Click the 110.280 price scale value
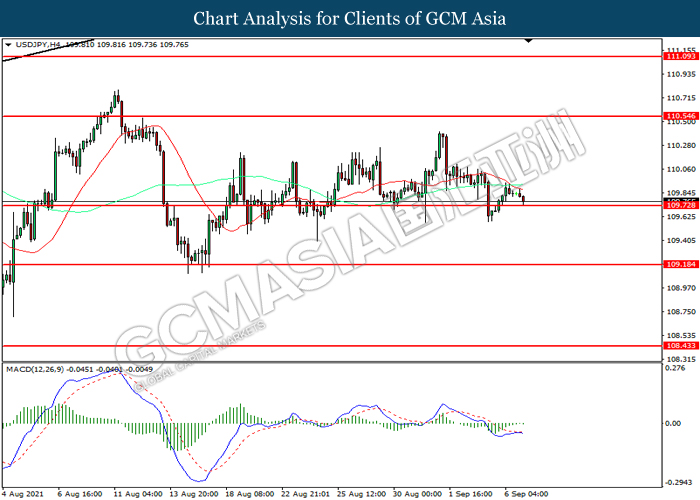700x500 pixels. (x=681, y=146)
